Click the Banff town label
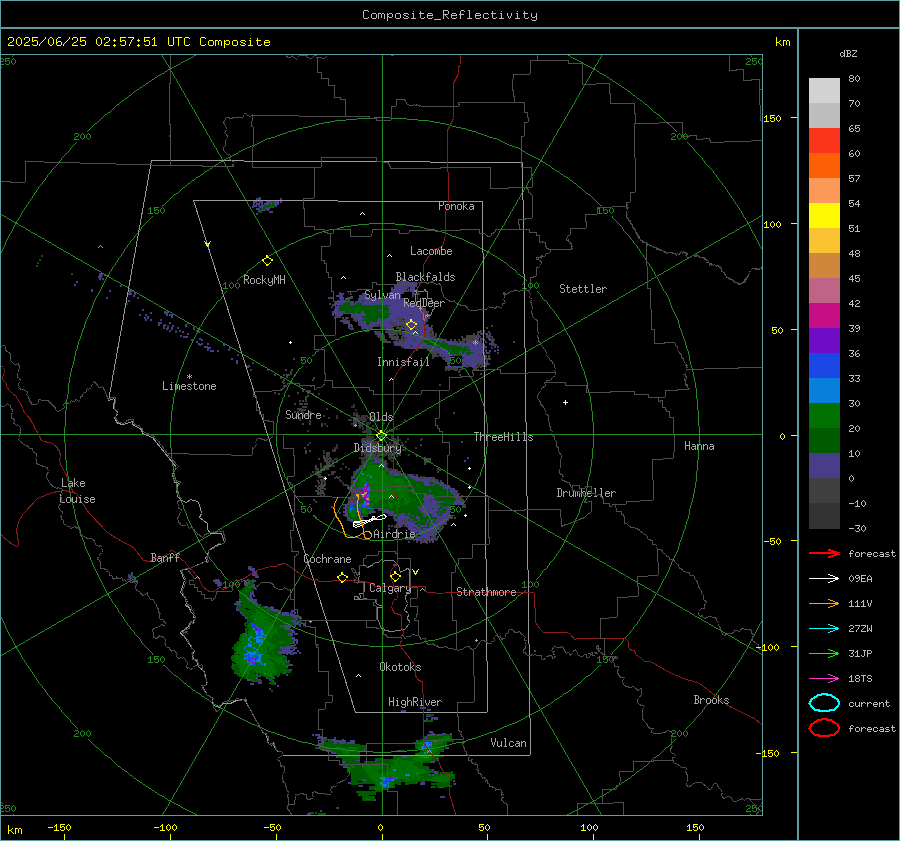900x841 pixels. 165,557
